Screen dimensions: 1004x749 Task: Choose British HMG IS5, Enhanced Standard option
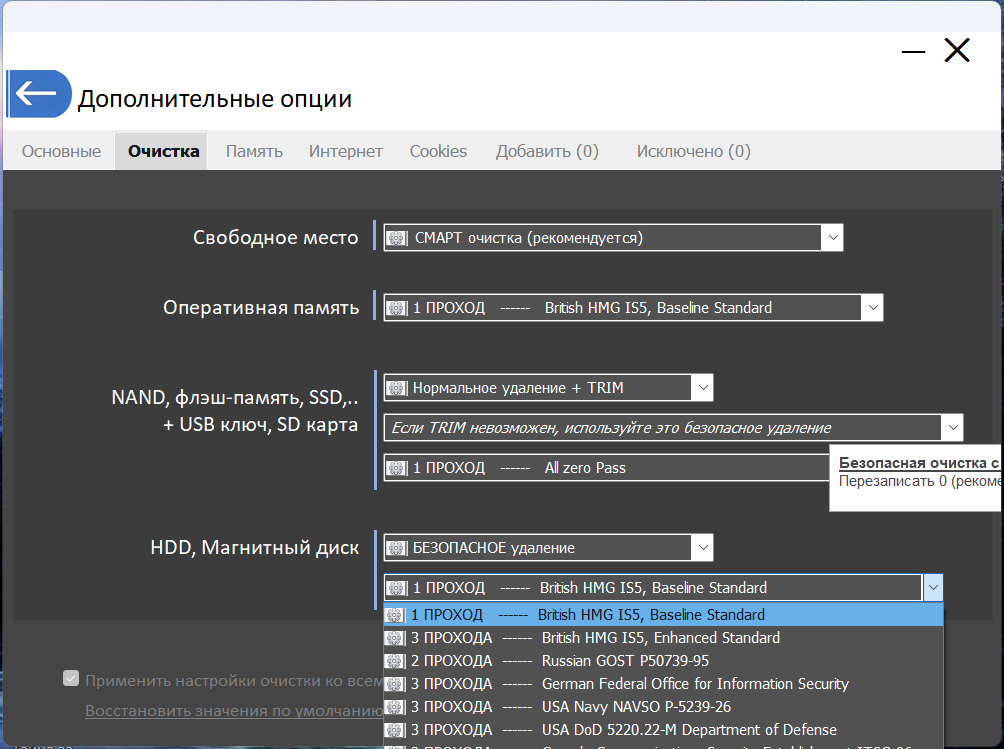pos(660,637)
